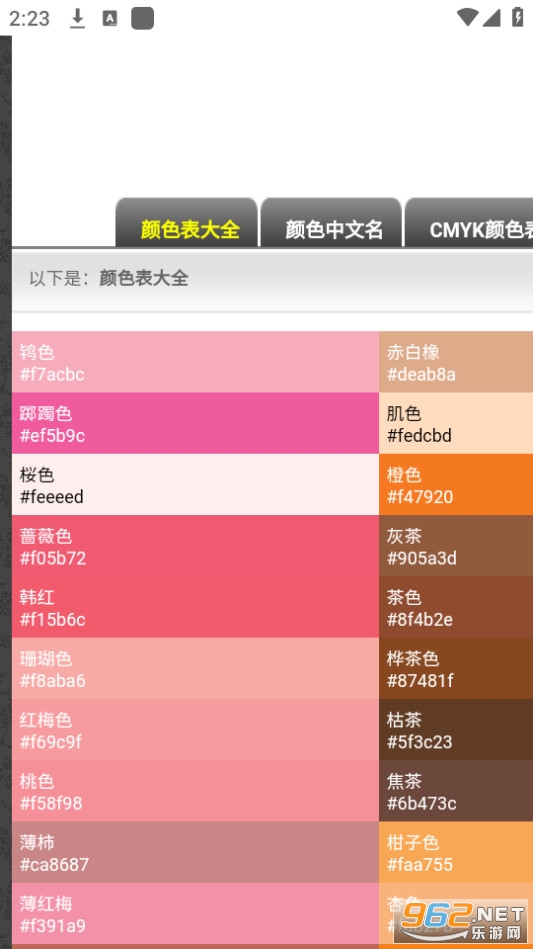Tap the battery charging icon

click(x=517, y=17)
